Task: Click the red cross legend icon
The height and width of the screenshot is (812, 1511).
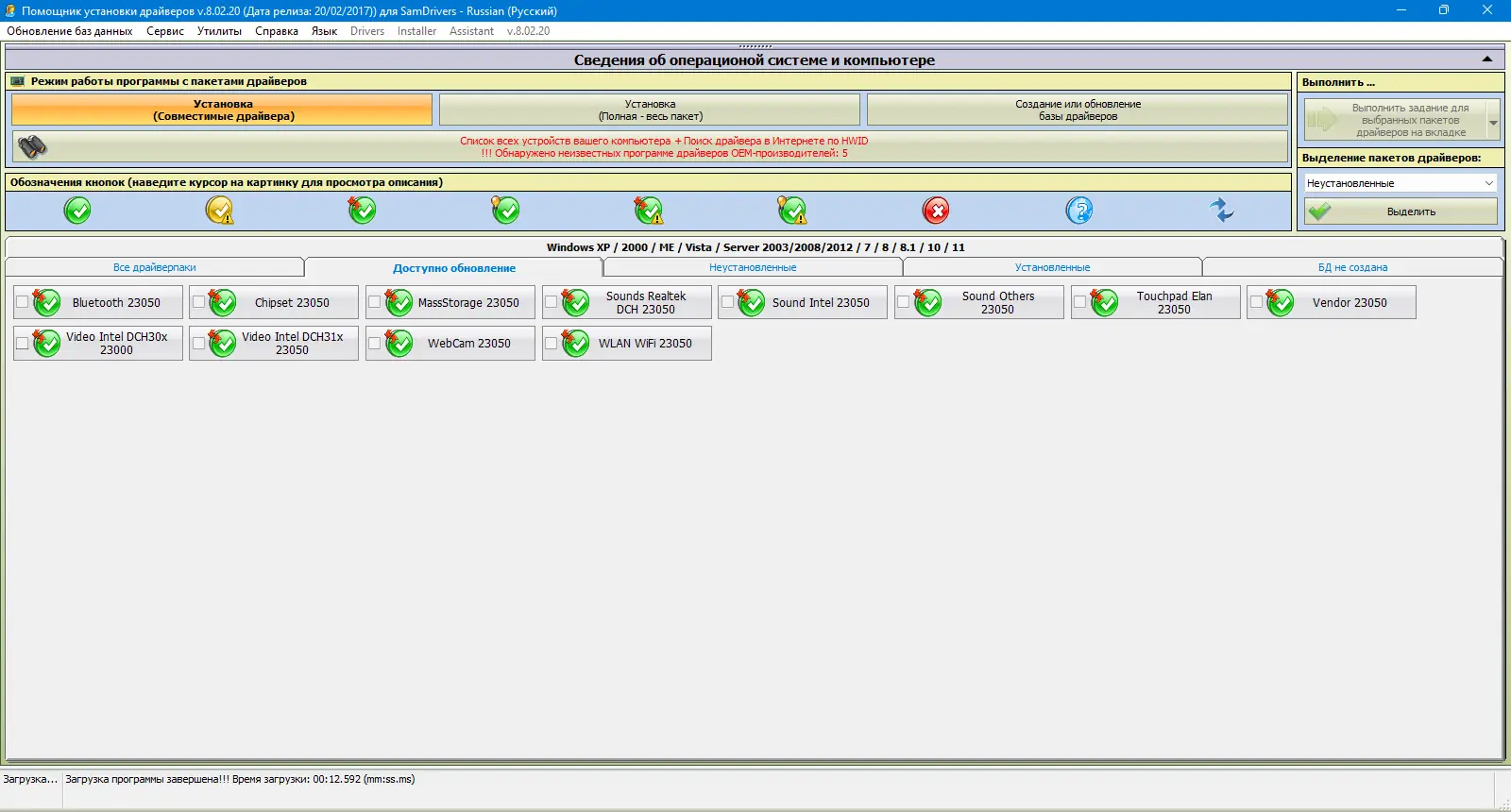Action: (x=936, y=211)
